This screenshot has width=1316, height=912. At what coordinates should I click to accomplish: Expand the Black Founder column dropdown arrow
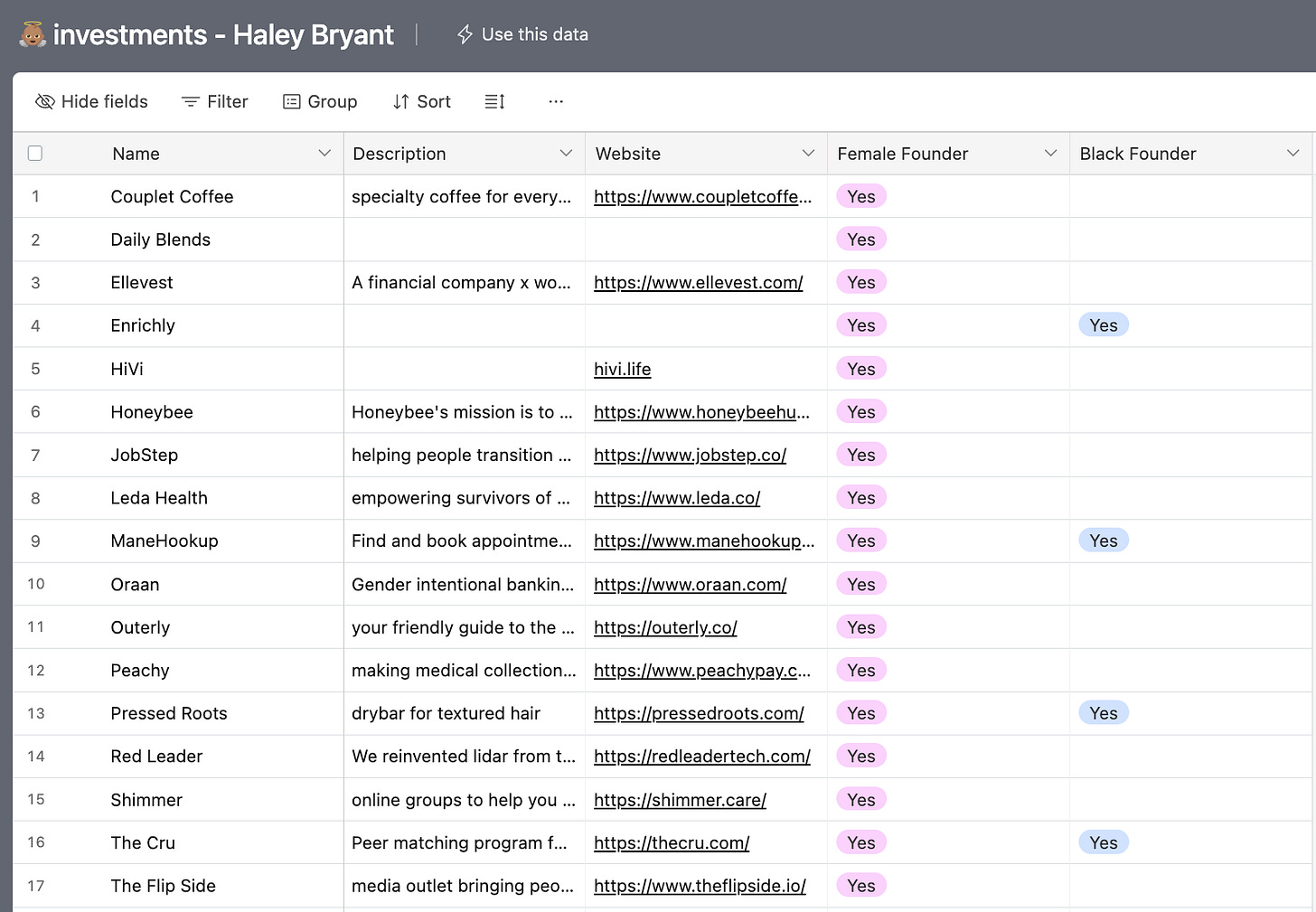click(1292, 153)
